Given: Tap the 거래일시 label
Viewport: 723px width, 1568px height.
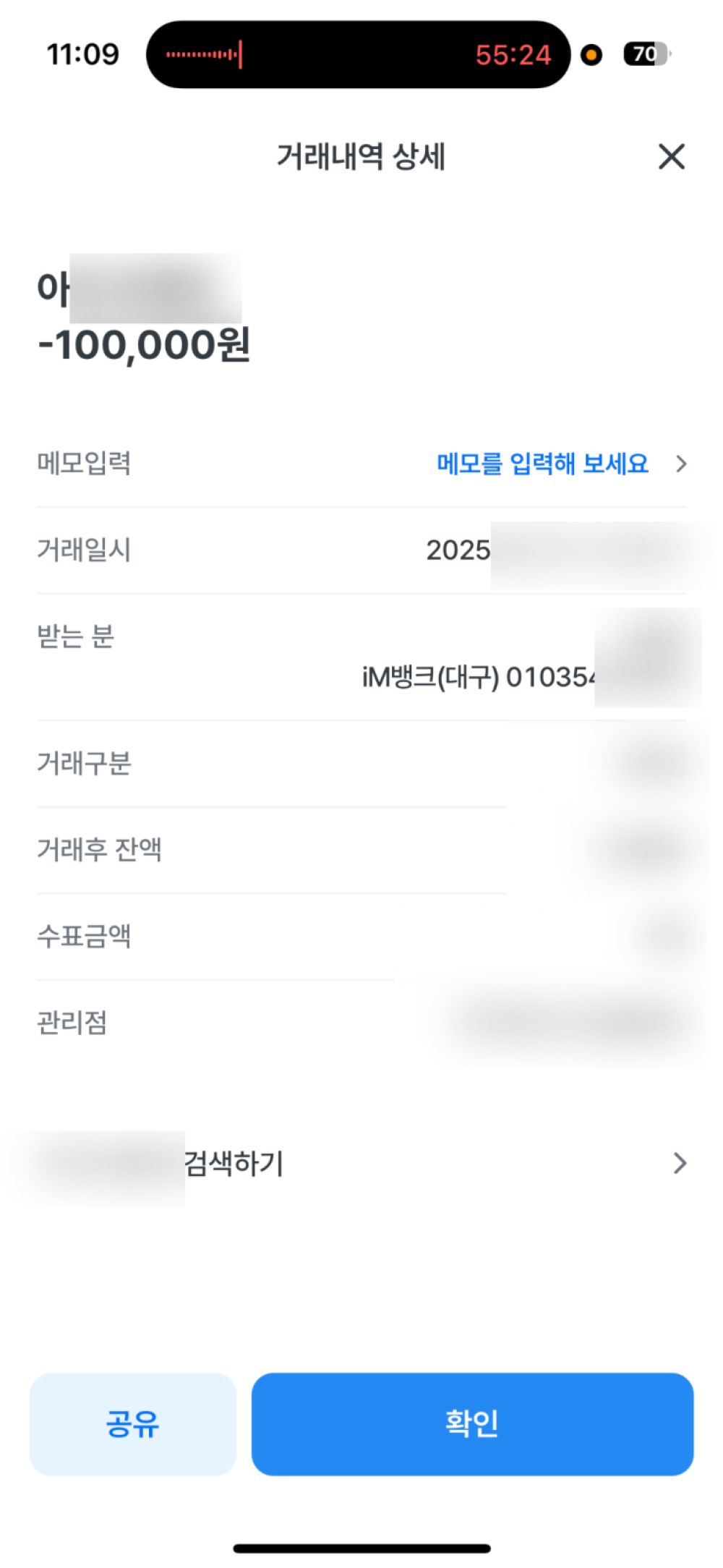Looking at the screenshot, I should click(84, 550).
